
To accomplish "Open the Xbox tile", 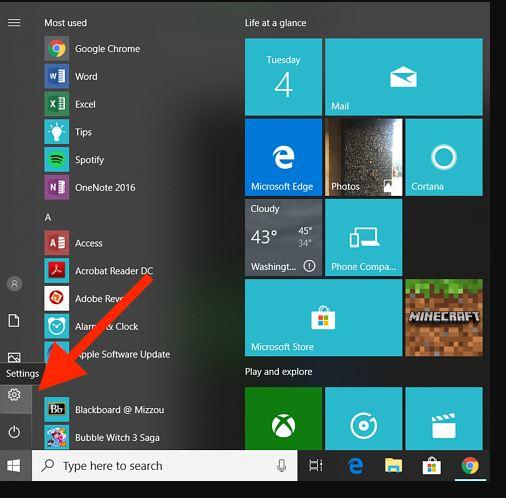I will (283, 418).
